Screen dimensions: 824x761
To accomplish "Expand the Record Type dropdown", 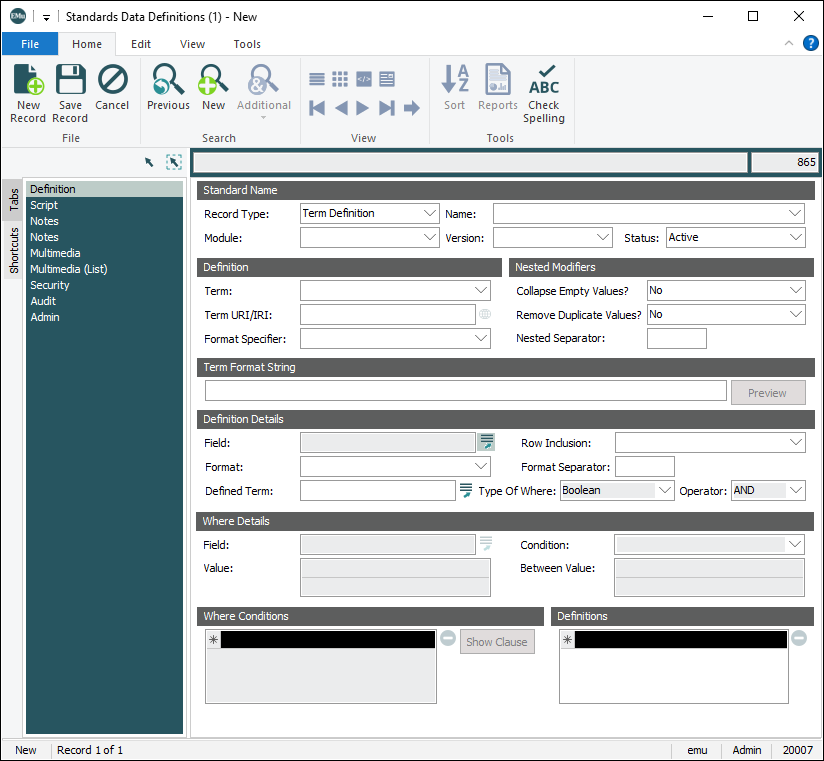I will 430,213.
